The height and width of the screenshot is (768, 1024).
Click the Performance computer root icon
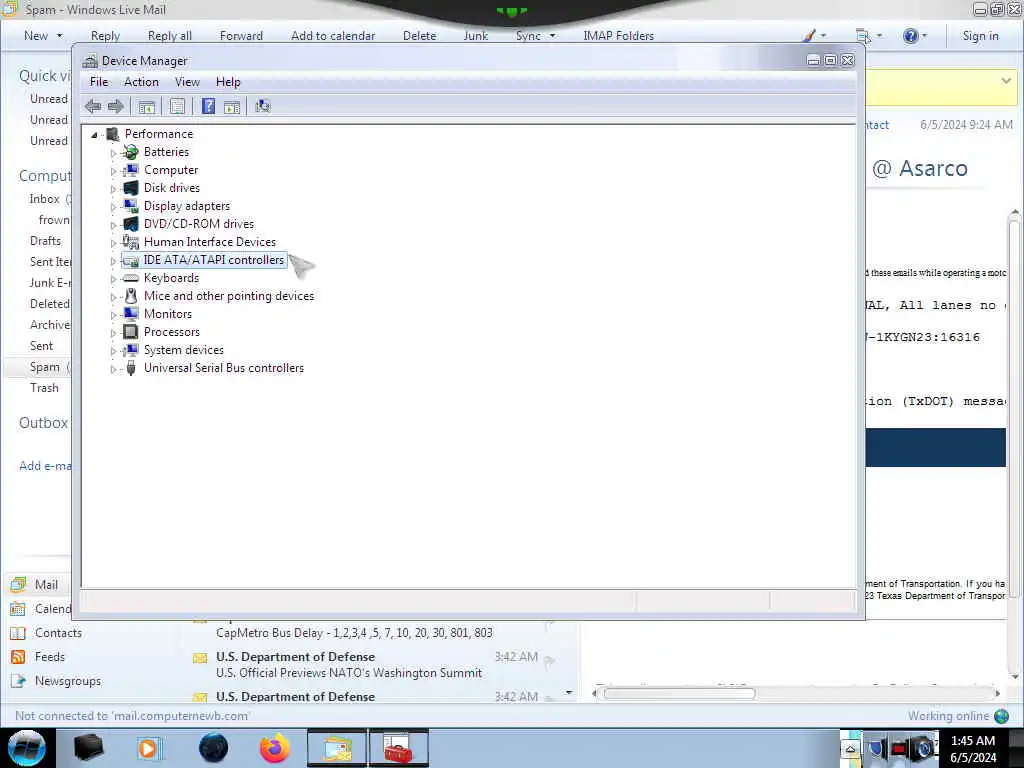tap(112, 134)
